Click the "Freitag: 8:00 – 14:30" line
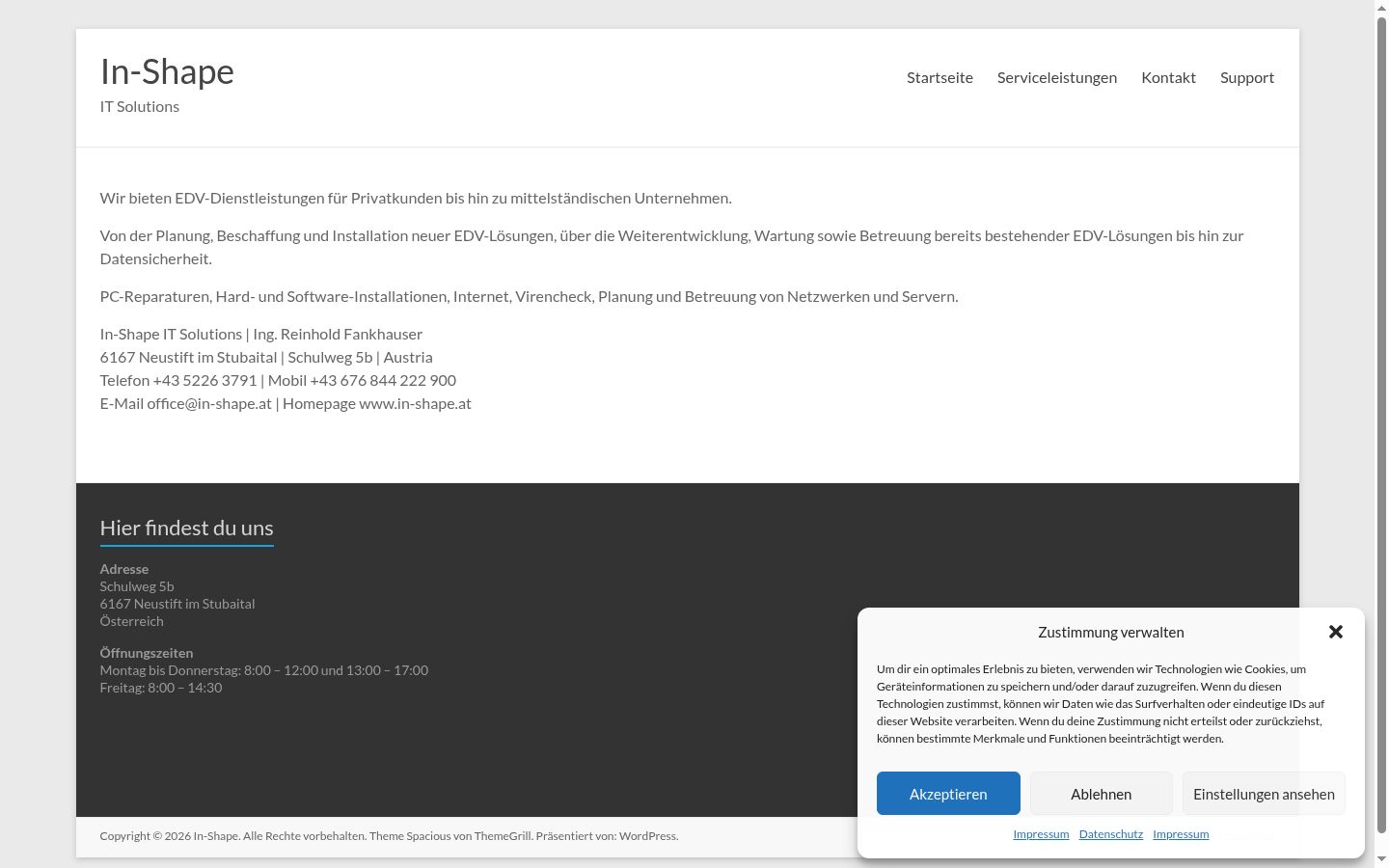This screenshot has height=868, width=1389. 161,688
